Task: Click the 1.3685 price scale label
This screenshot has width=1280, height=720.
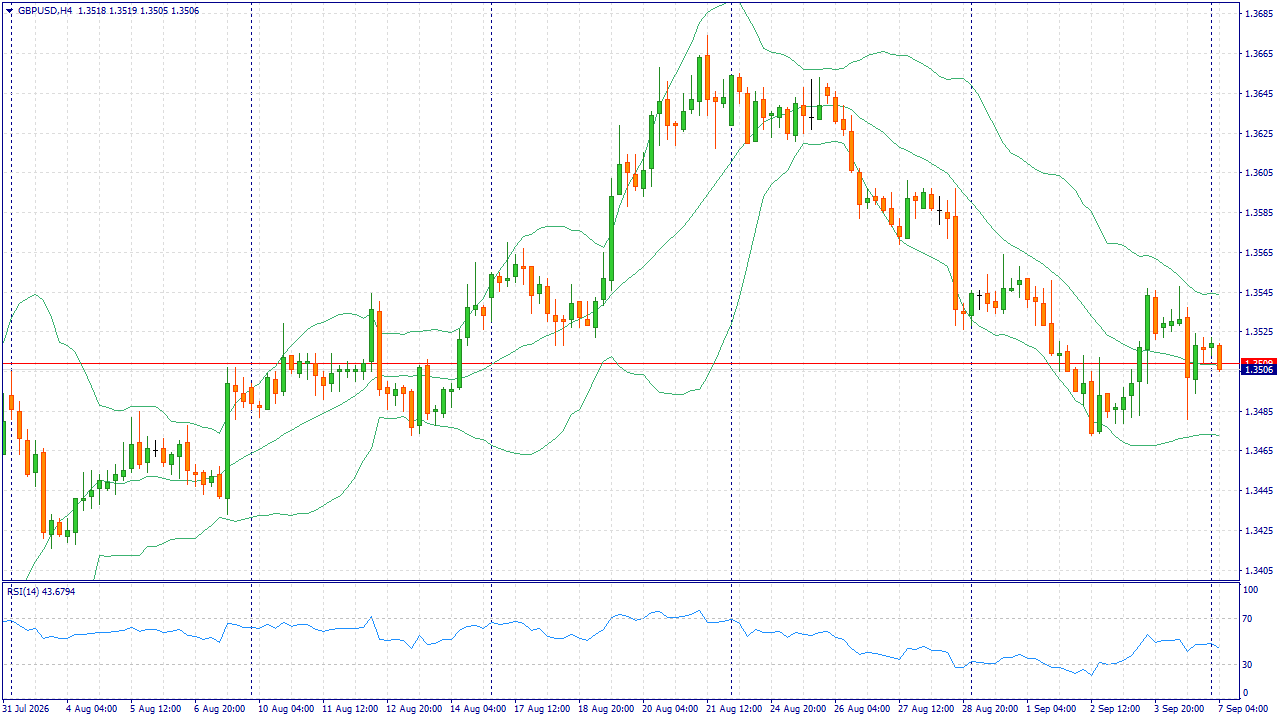Action: pos(1259,14)
